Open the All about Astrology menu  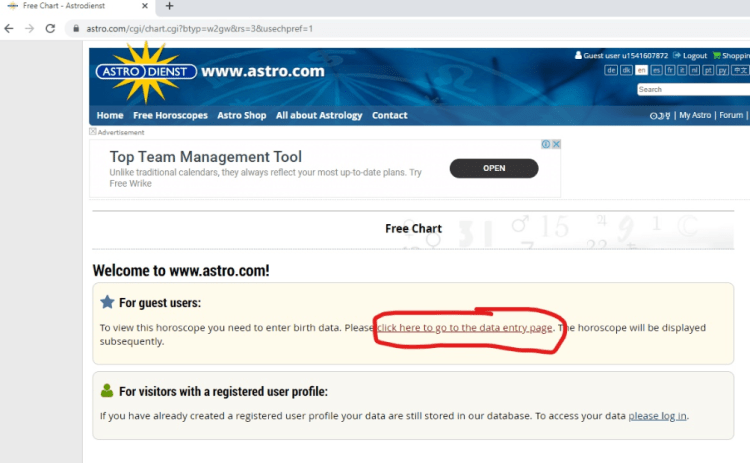click(x=319, y=115)
